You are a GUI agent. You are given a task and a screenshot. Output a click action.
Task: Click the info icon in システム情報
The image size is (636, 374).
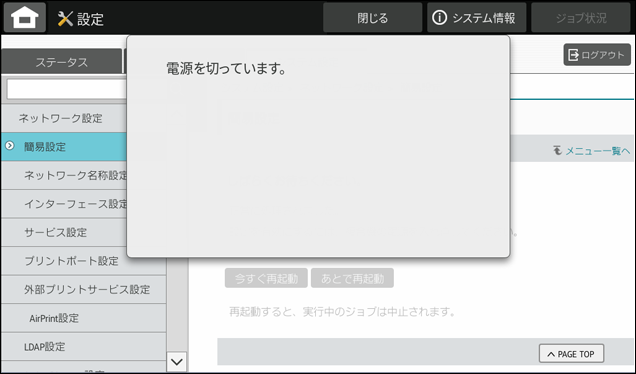pyautogui.click(x=439, y=17)
